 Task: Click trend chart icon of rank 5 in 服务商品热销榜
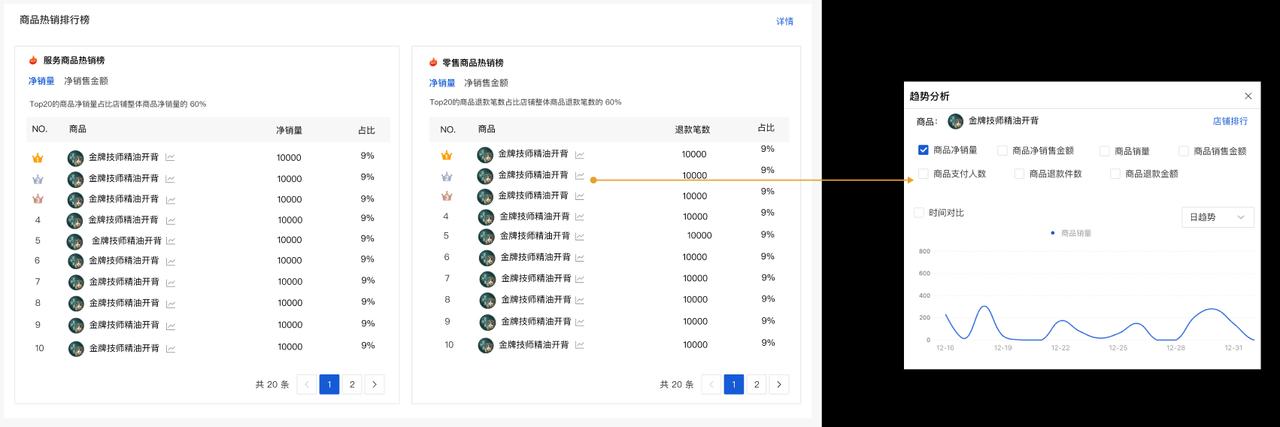172,241
